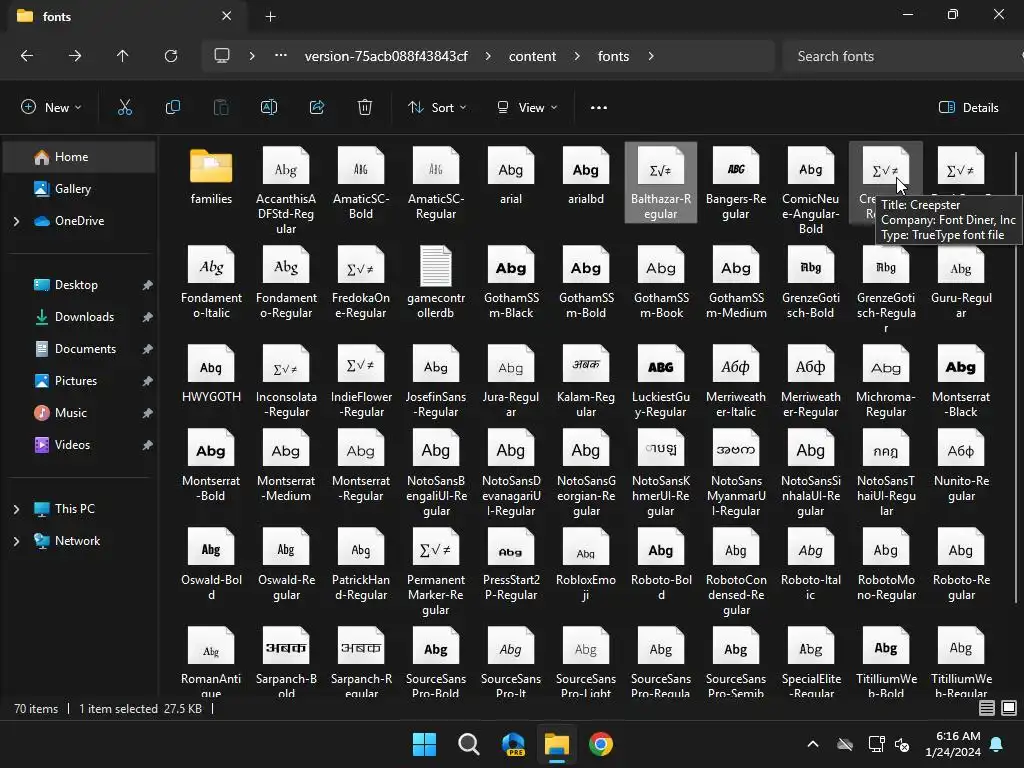Open Microsoft Edge PRE from the taskbar
This screenshot has height=768, width=1024.
[513, 744]
